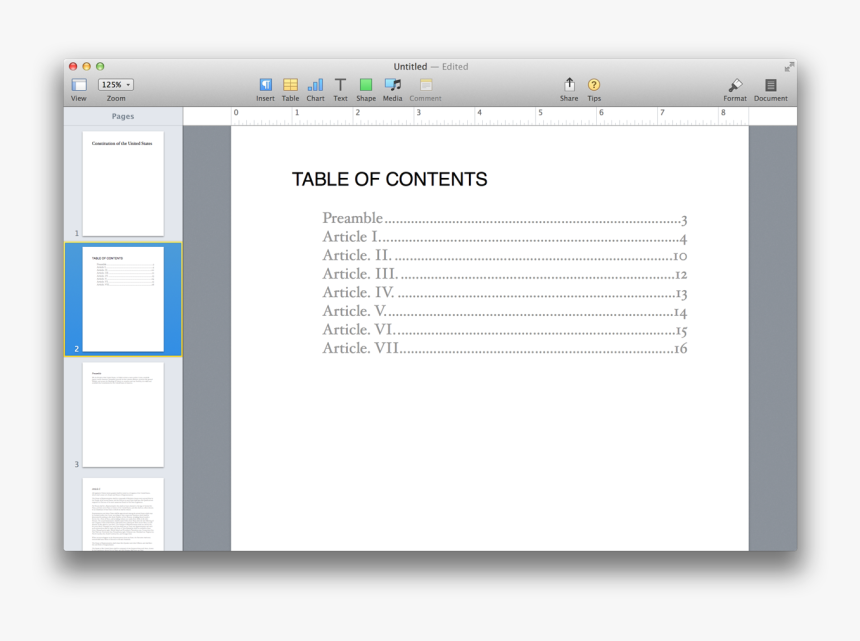Viewport: 860px width, 641px height.
Task: Add a Table from the toolbar
Action: (x=290, y=84)
